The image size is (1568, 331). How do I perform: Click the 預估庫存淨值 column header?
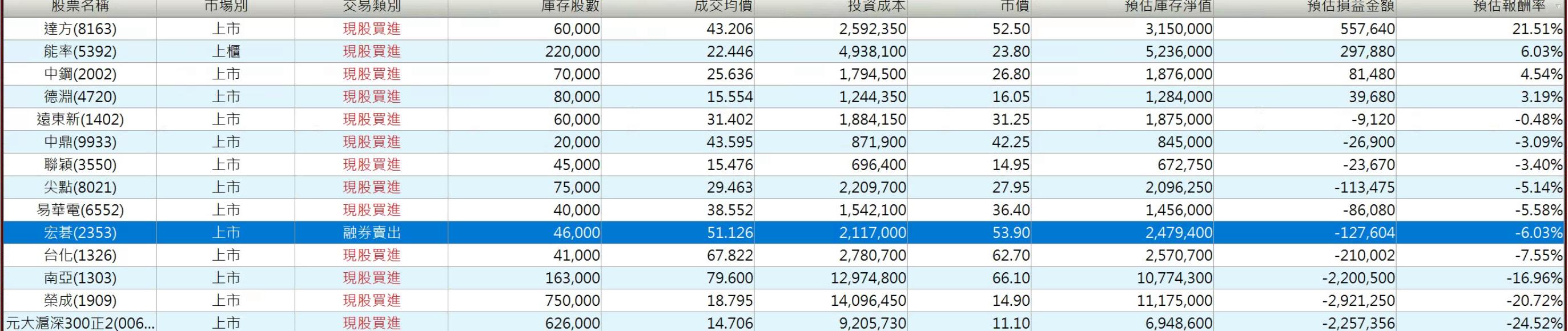(x=1123, y=7)
